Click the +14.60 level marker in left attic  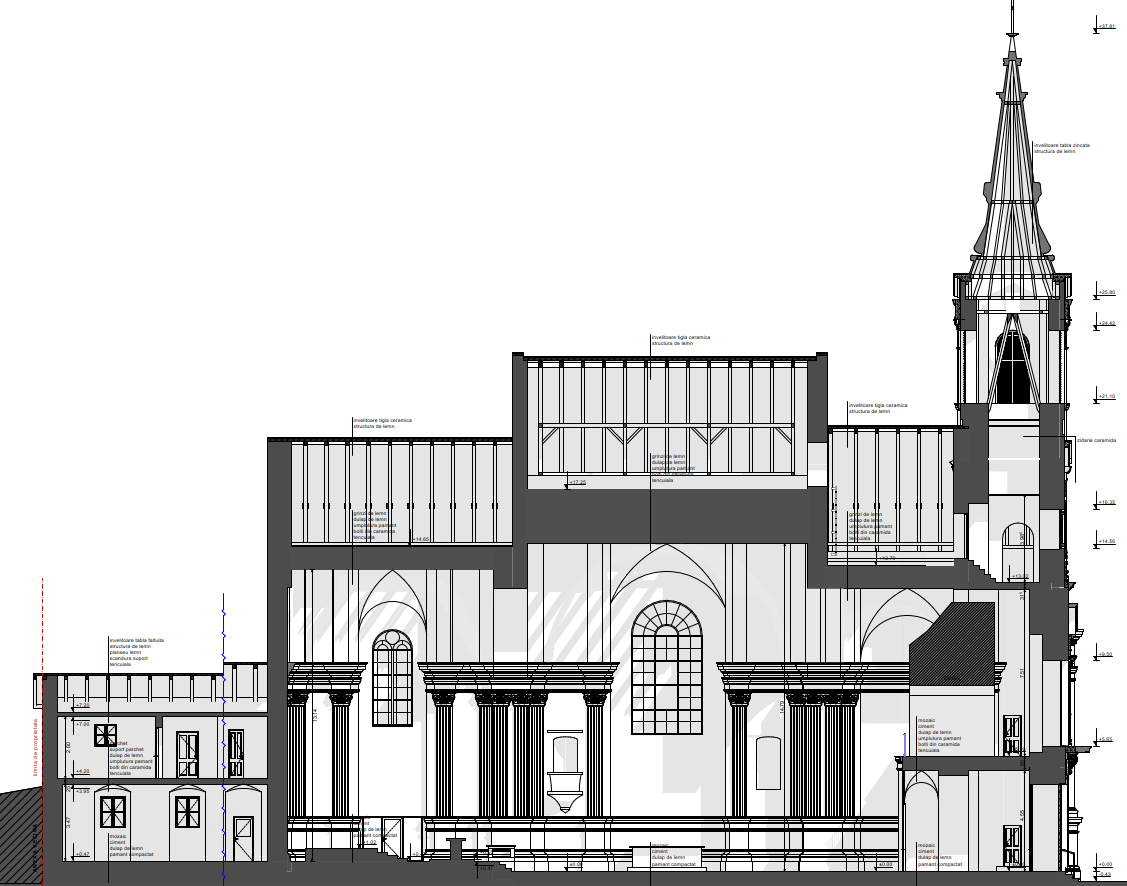tap(420, 540)
